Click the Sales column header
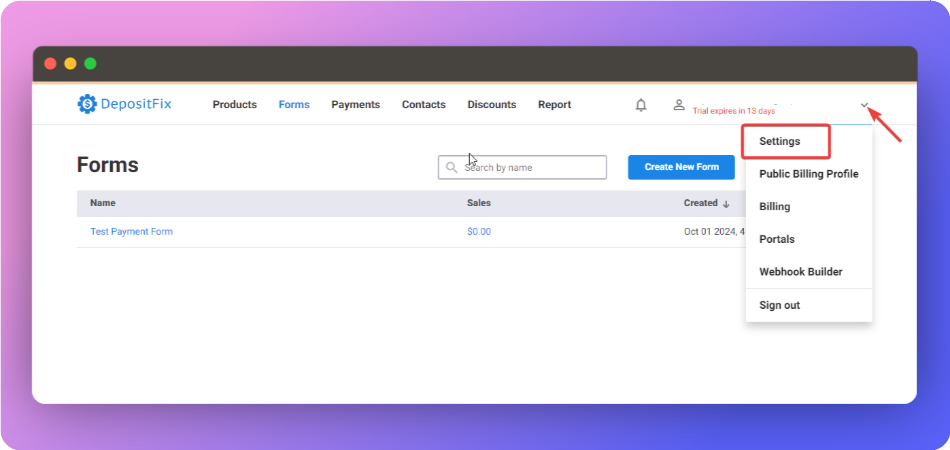950x450 pixels. [x=479, y=203]
